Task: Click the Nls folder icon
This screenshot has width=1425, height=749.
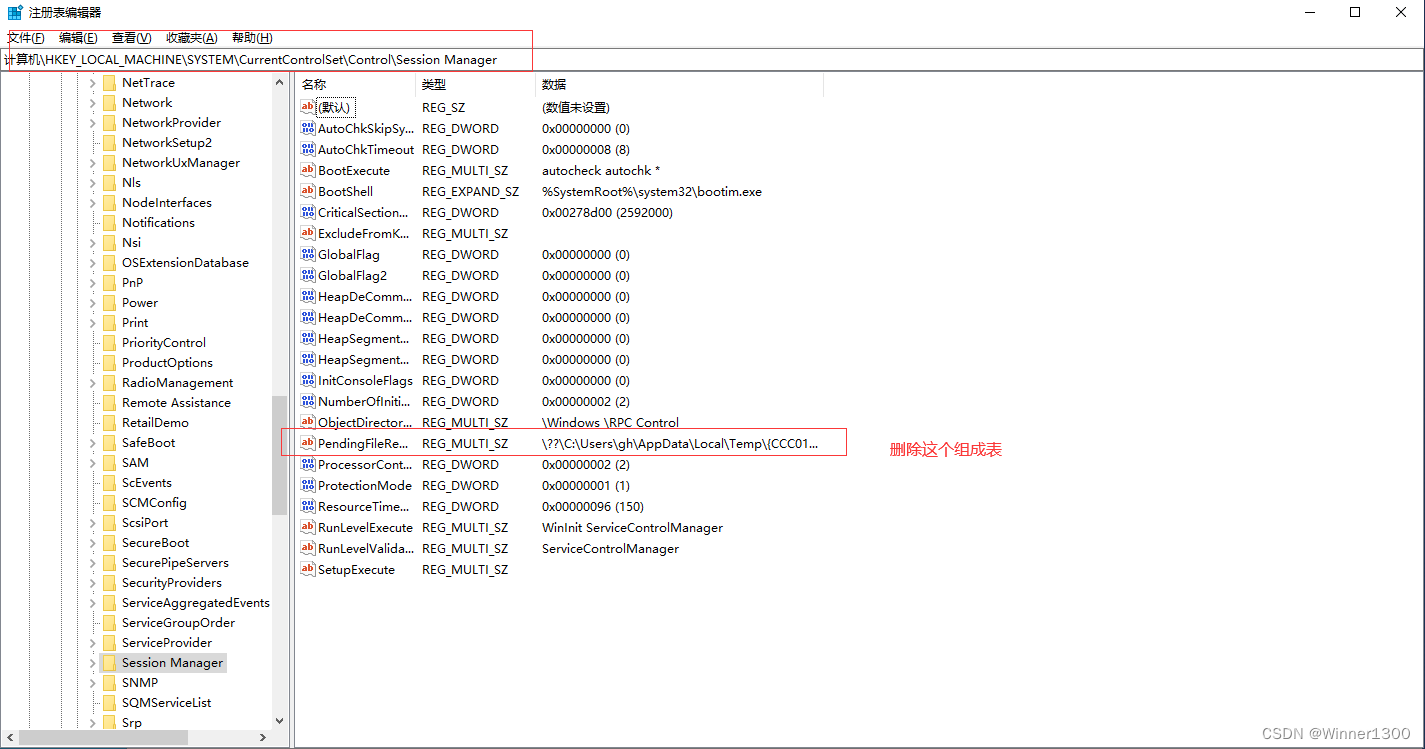Action: [x=110, y=183]
